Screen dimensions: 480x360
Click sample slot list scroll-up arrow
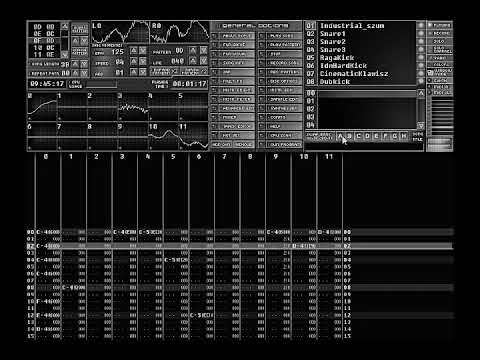[x=421, y=93]
